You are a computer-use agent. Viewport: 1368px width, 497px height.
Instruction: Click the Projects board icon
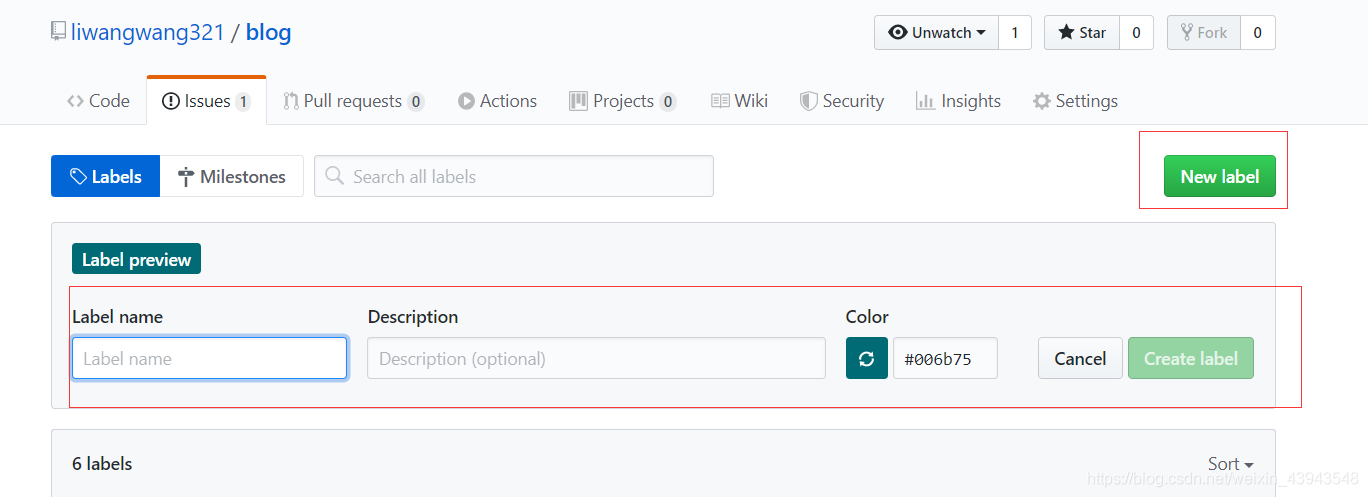578,101
